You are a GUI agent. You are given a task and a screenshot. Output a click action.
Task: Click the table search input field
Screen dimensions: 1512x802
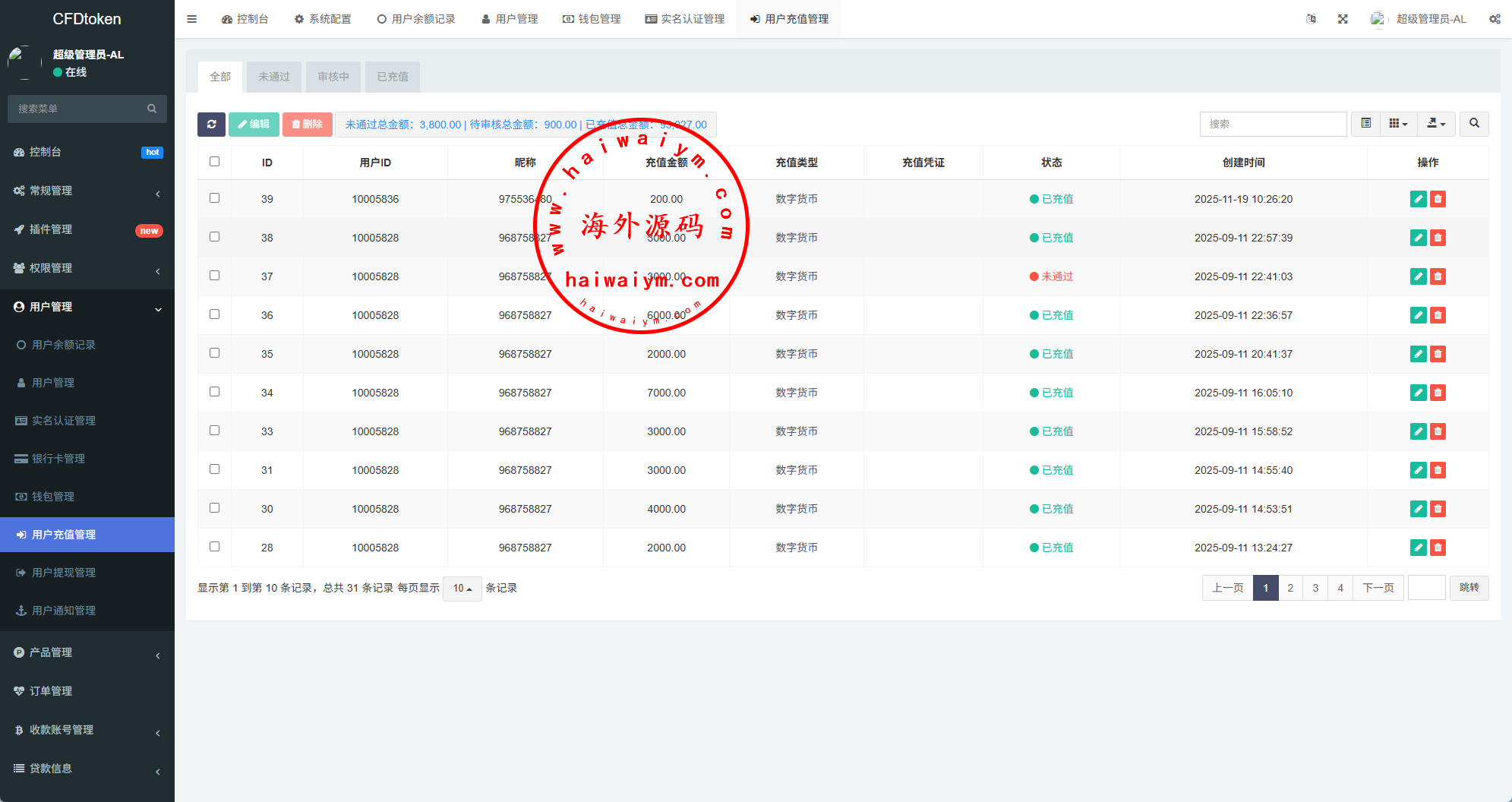tap(1273, 124)
